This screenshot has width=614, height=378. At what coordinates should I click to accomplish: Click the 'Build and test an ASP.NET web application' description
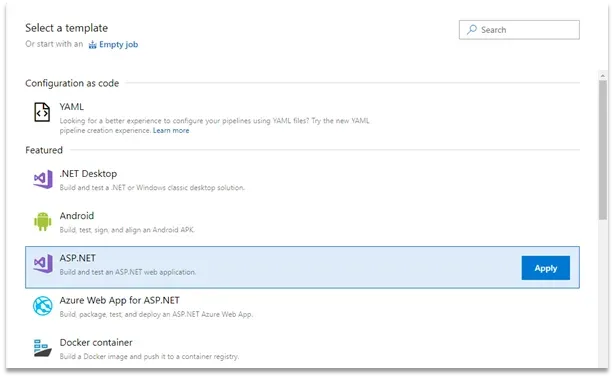click(128, 272)
